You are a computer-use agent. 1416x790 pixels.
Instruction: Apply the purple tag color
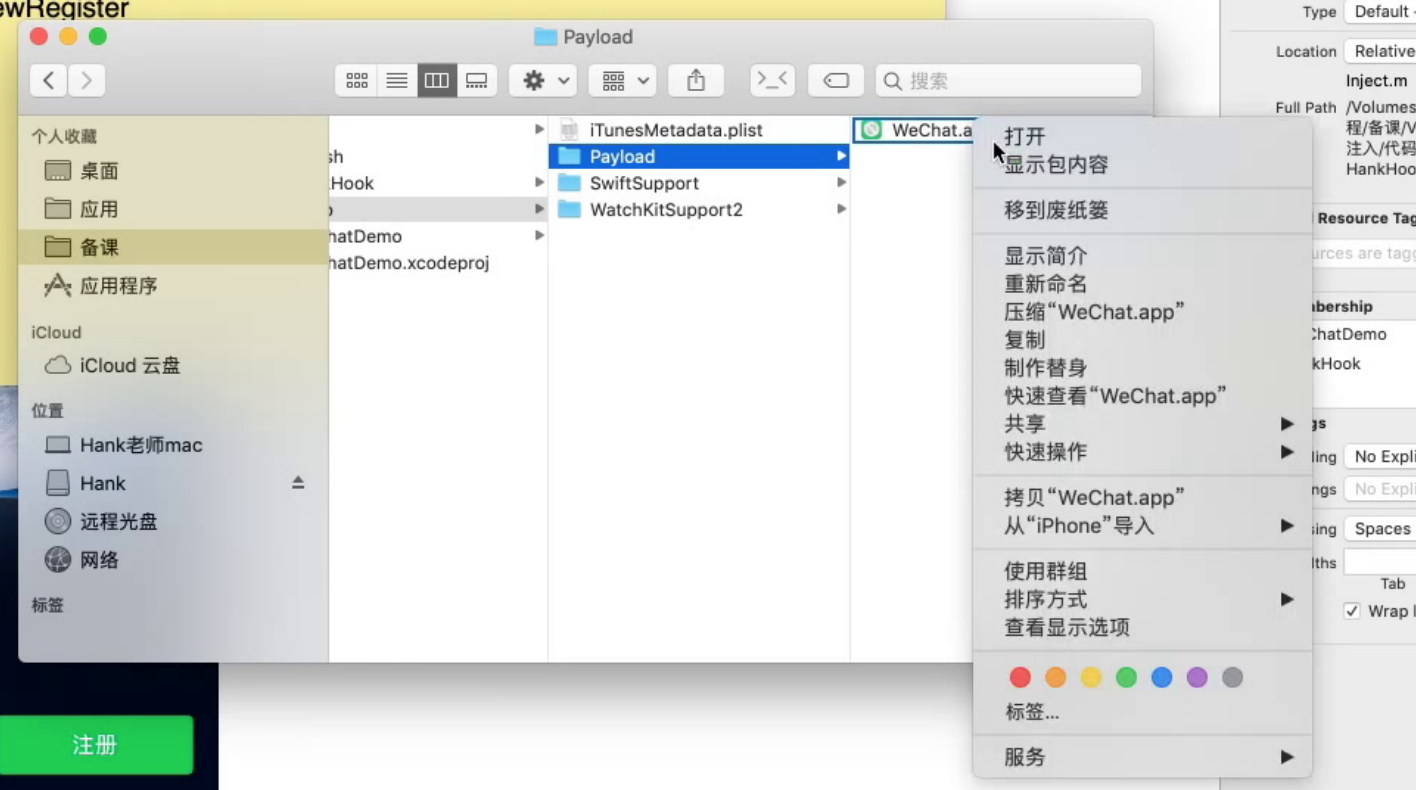pos(1197,678)
